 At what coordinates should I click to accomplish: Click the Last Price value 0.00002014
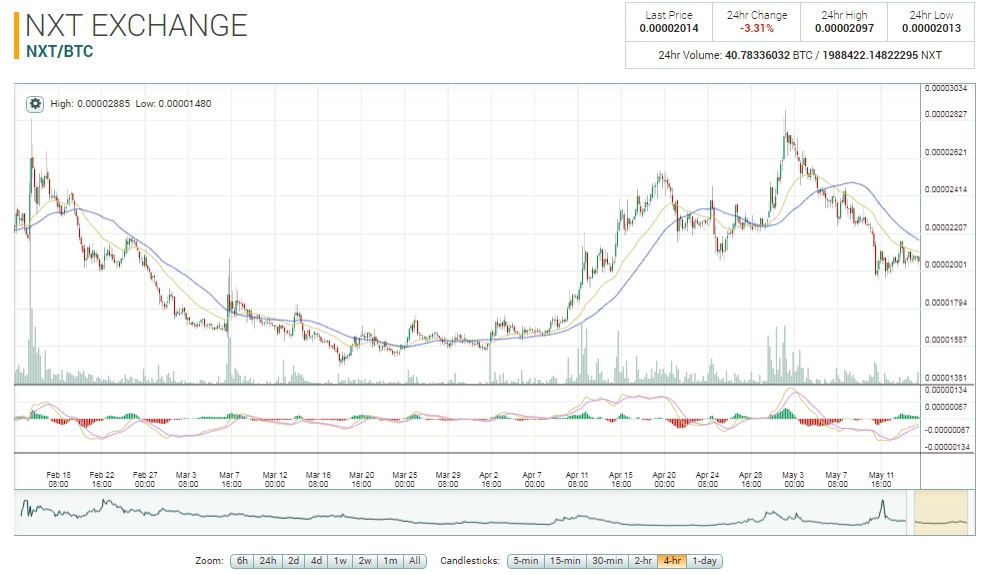[669, 29]
